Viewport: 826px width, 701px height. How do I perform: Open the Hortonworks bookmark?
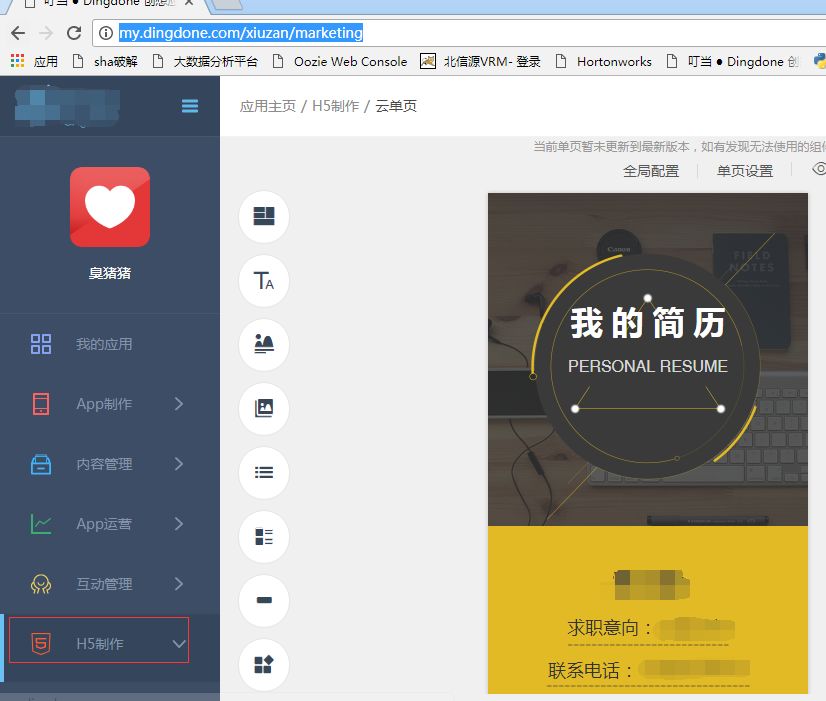pos(612,61)
